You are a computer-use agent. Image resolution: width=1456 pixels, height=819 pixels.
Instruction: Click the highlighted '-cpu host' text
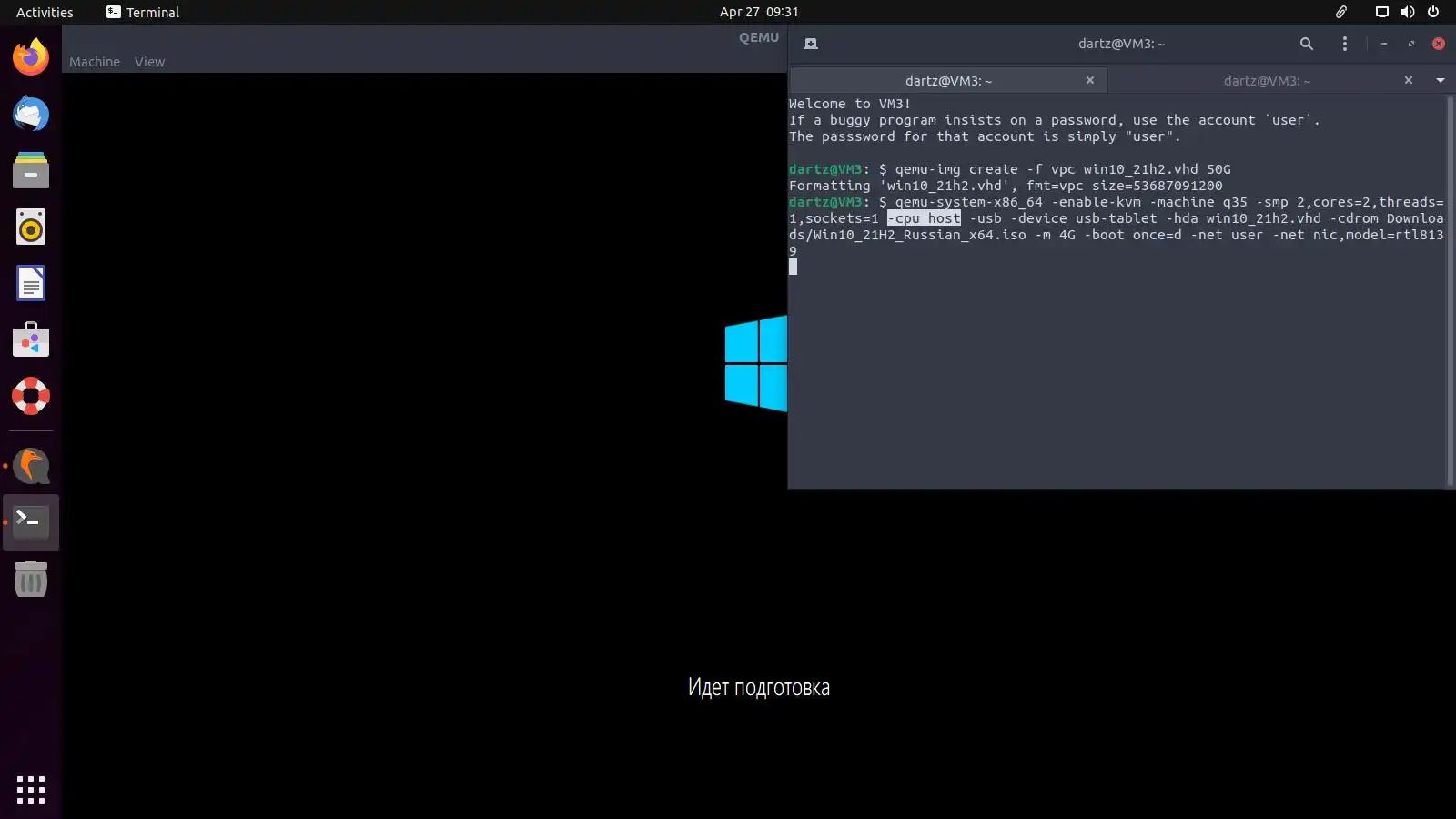924,218
